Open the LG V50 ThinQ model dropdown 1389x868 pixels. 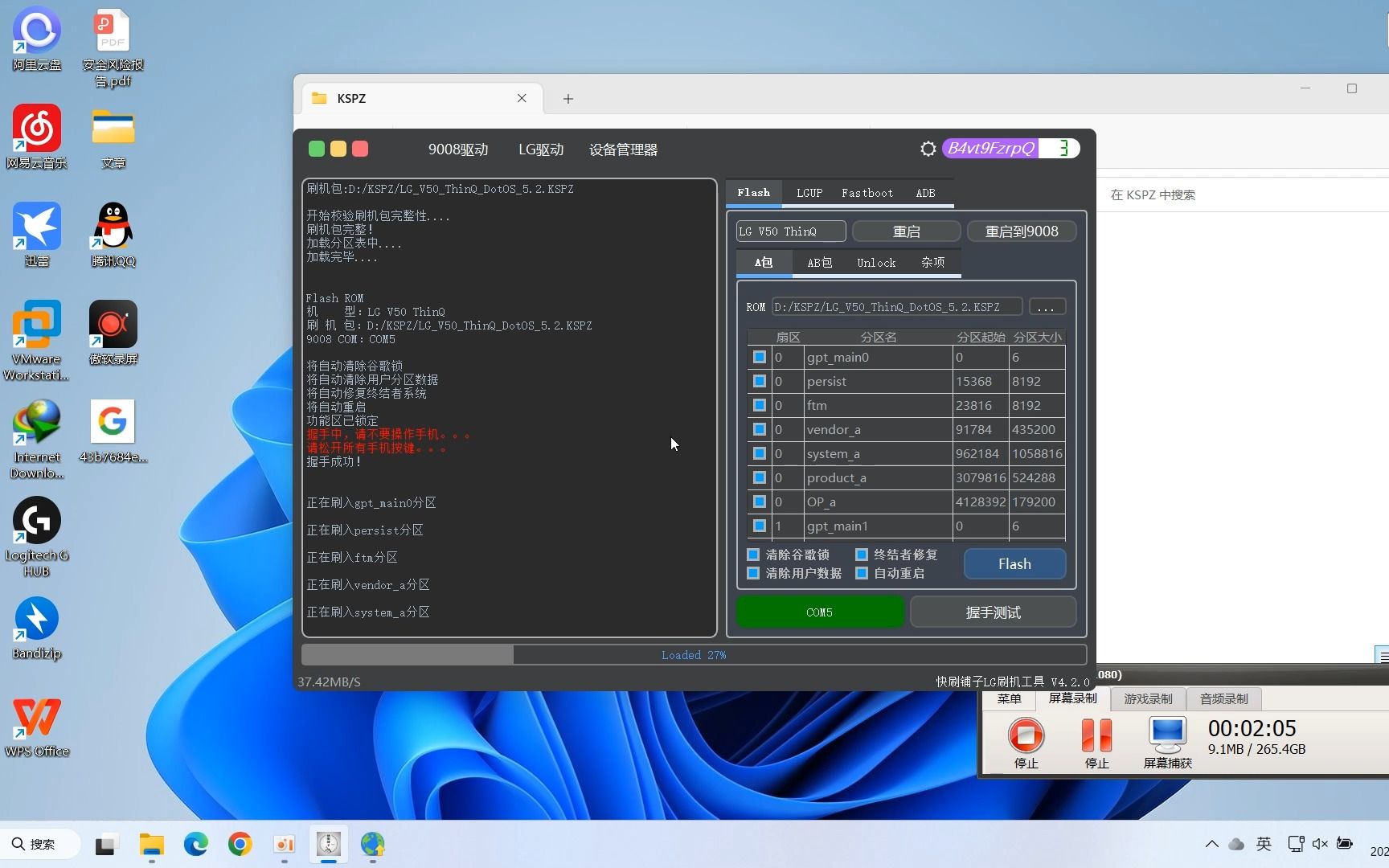791,231
